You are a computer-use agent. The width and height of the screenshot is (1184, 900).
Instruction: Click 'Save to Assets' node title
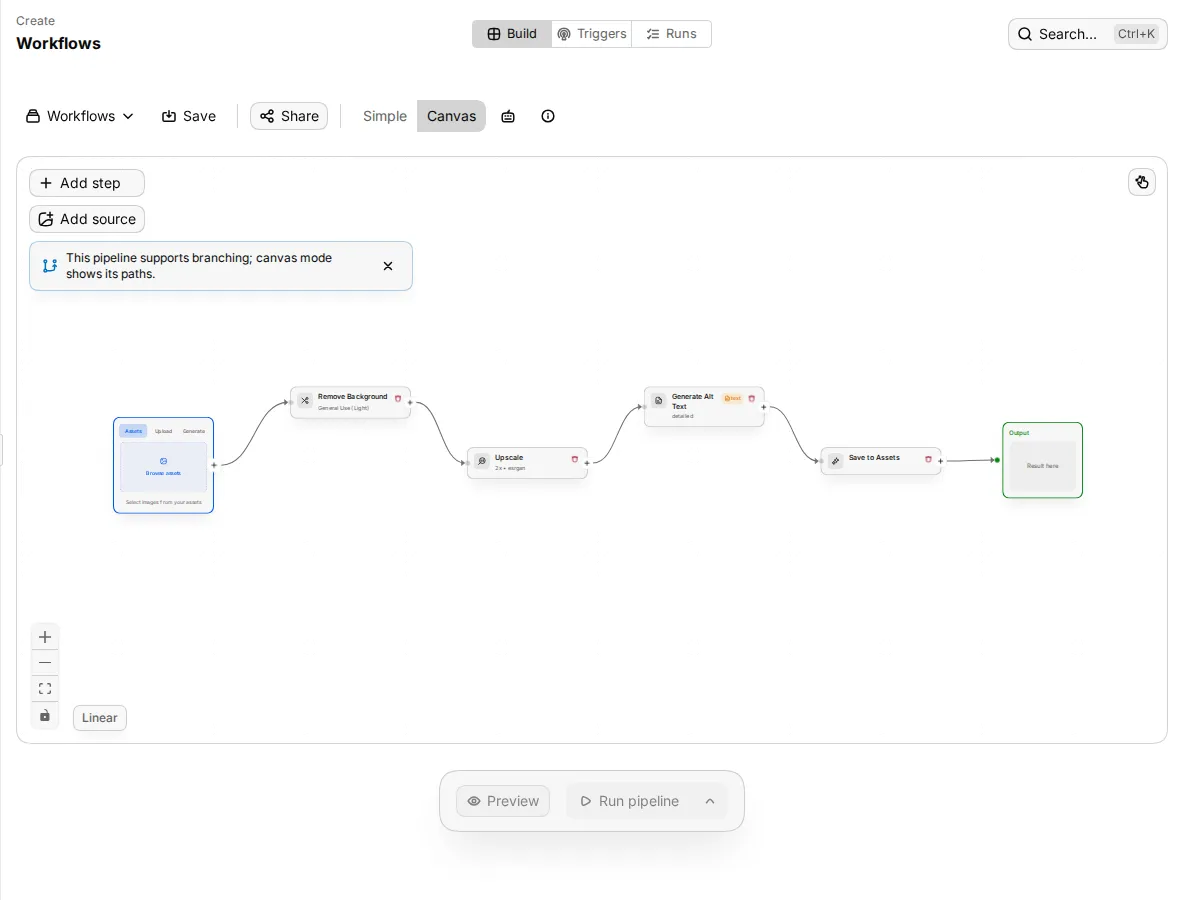pos(874,458)
